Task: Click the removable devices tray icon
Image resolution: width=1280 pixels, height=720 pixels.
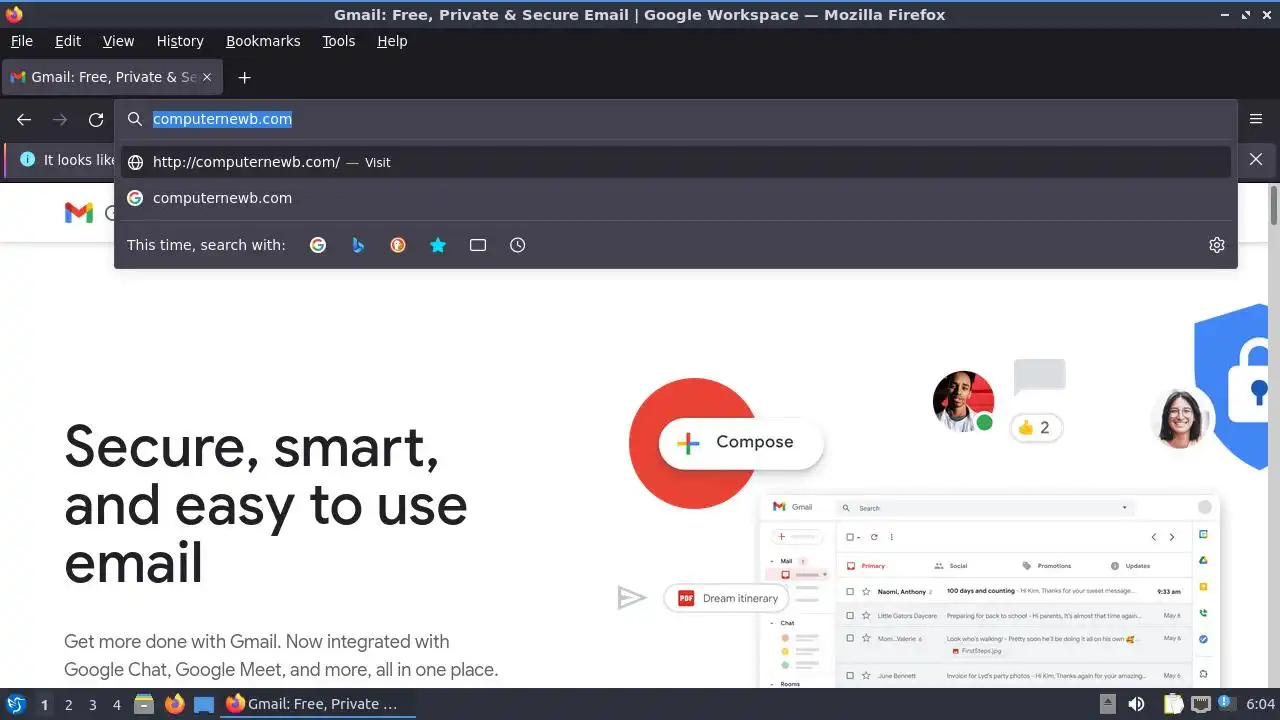Action: [x=1108, y=705]
